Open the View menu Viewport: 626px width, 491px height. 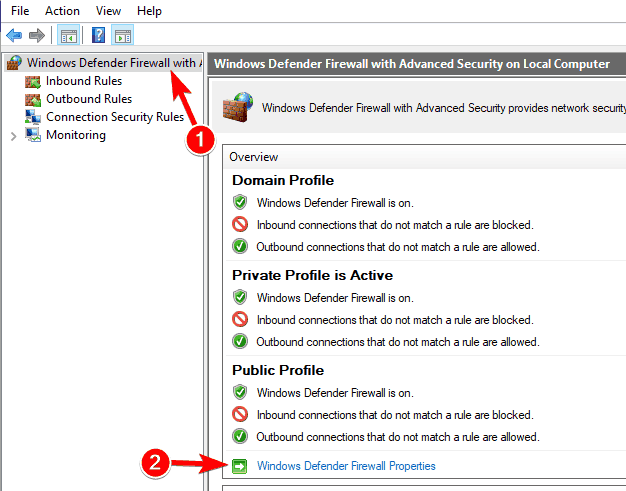click(x=108, y=11)
